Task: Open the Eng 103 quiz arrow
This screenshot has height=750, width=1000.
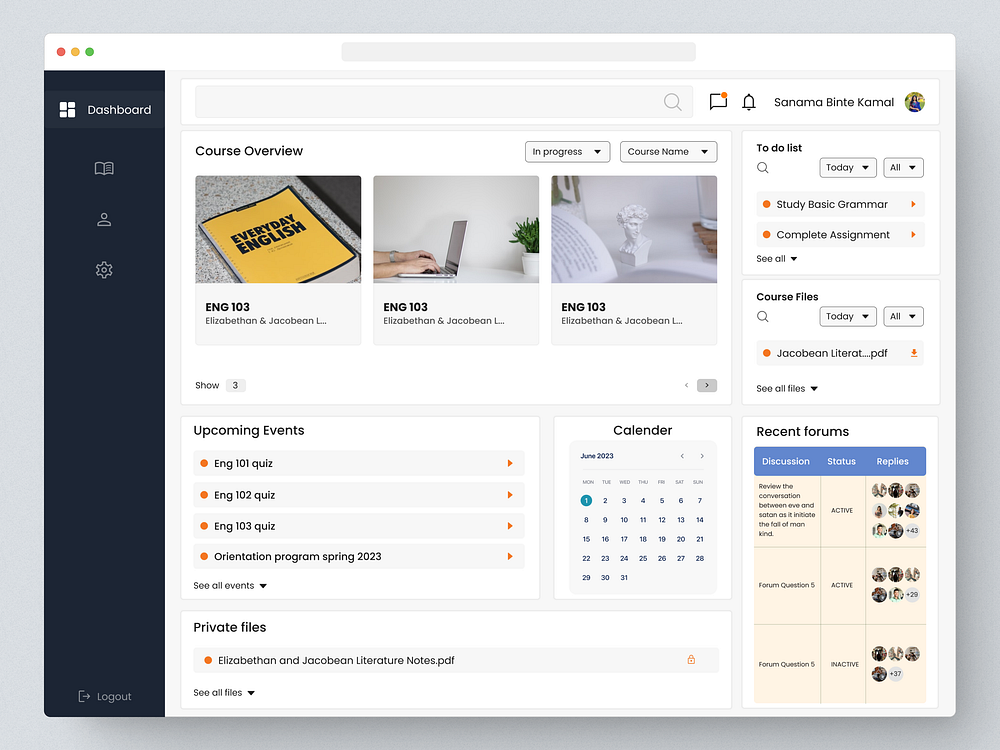Action: (x=510, y=526)
